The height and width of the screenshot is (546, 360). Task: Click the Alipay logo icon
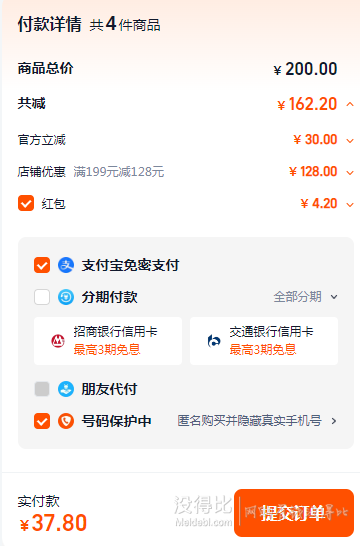click(x=66, y=265)
